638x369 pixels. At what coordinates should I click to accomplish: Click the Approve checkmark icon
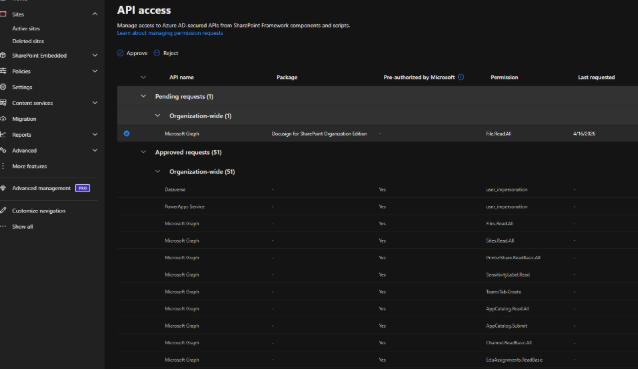[120, 53]
